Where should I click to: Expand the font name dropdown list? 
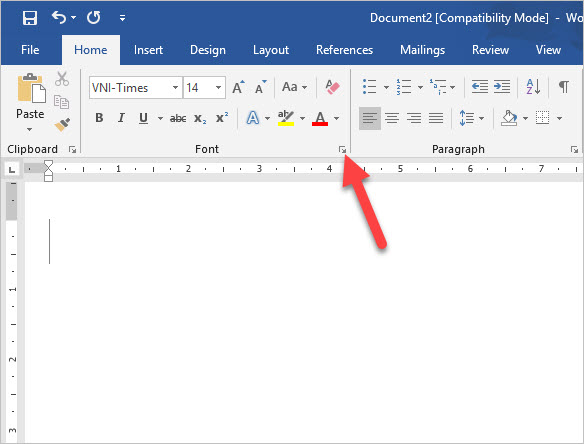[175, 88]
